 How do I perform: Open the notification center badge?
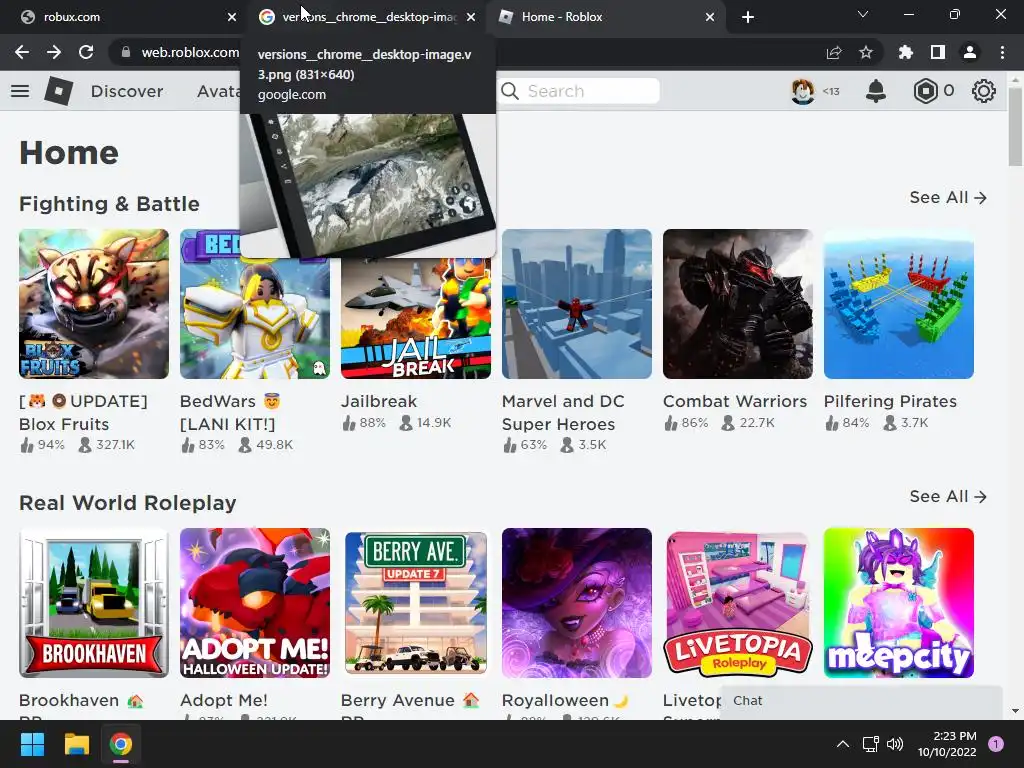point(996,744)
